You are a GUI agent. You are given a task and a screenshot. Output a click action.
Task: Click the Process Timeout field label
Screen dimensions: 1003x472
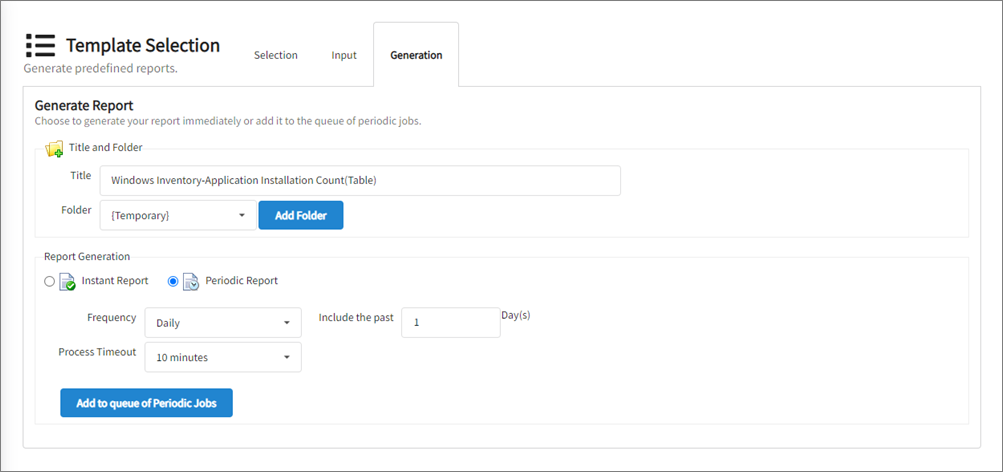(x=97, y=352)
